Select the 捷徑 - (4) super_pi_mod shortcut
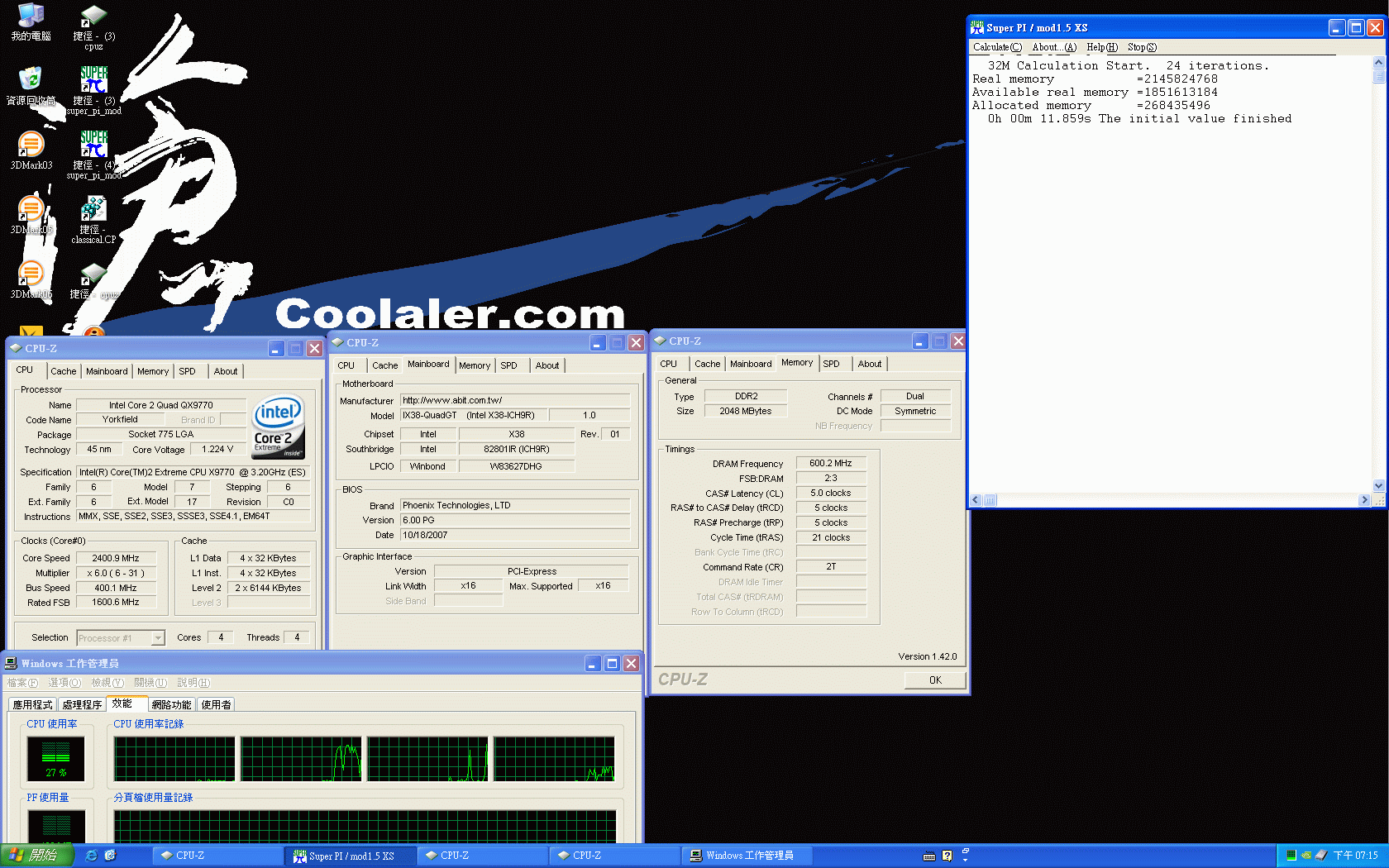Screen dimensions: 1389x868 [x=93, y=155]
